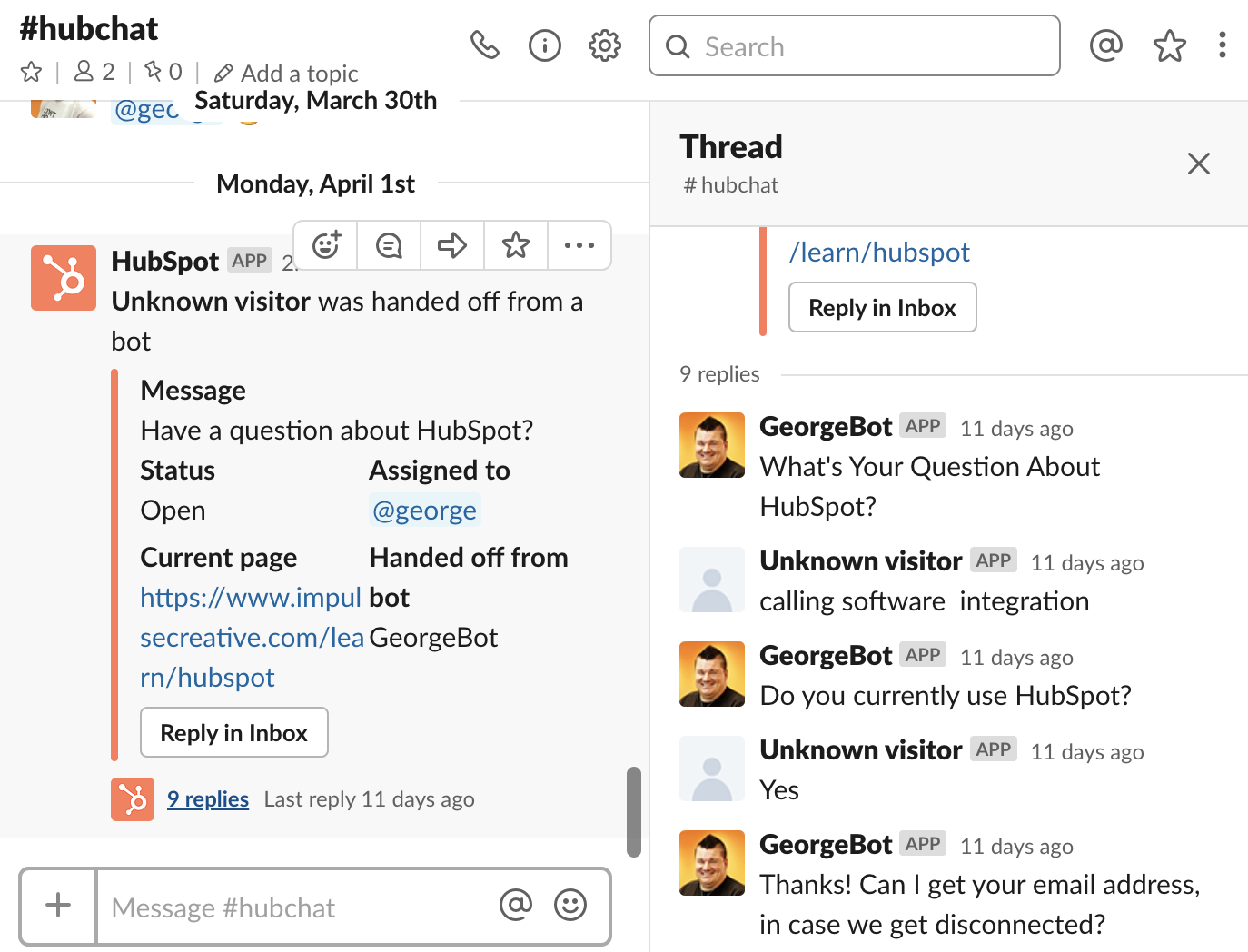Screen dimensions: 1248x952
Task: Show mentions and activity icon
Action: (x=1105, y=45)
